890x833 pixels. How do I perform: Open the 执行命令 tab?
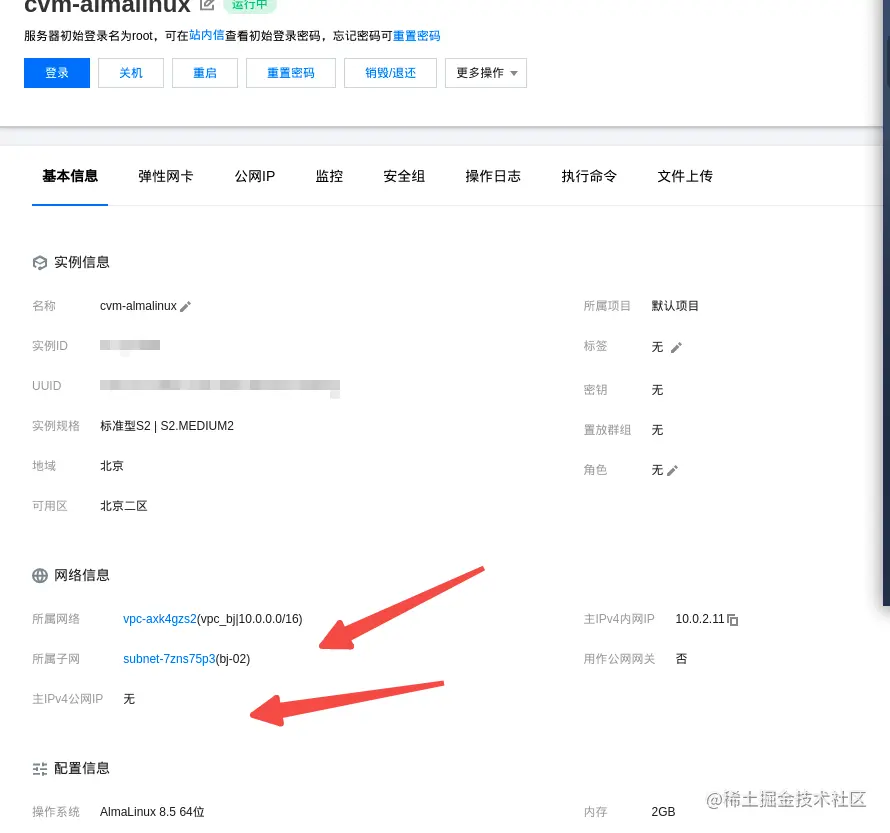click(589, 176)
